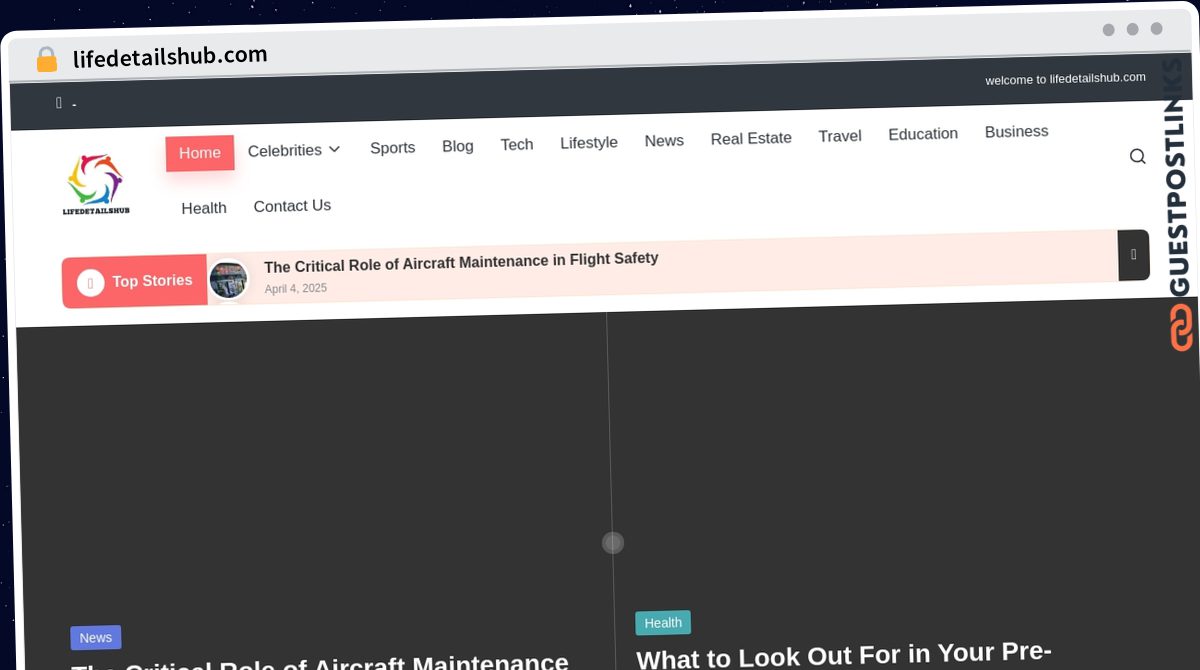Screen dimensions: 1200x670
Task: Open the Education menu item
Action: (923, 134)
